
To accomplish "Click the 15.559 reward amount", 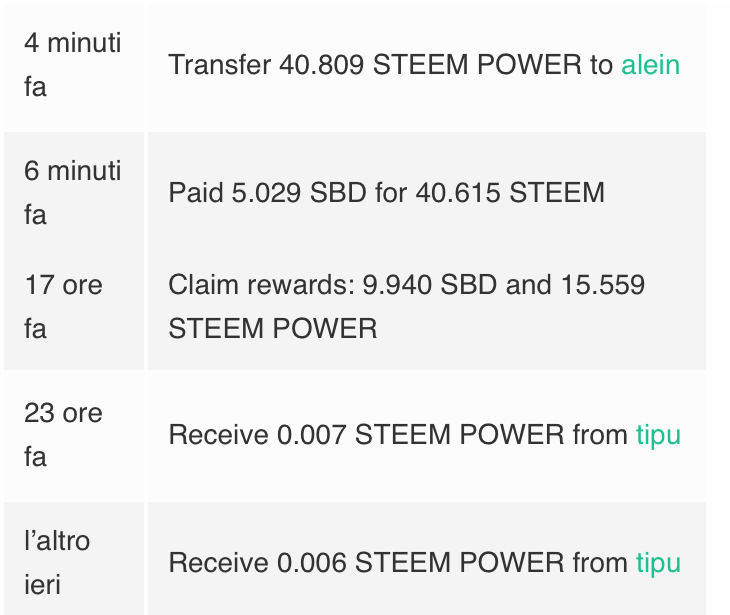I will click(x=603, y=284).
